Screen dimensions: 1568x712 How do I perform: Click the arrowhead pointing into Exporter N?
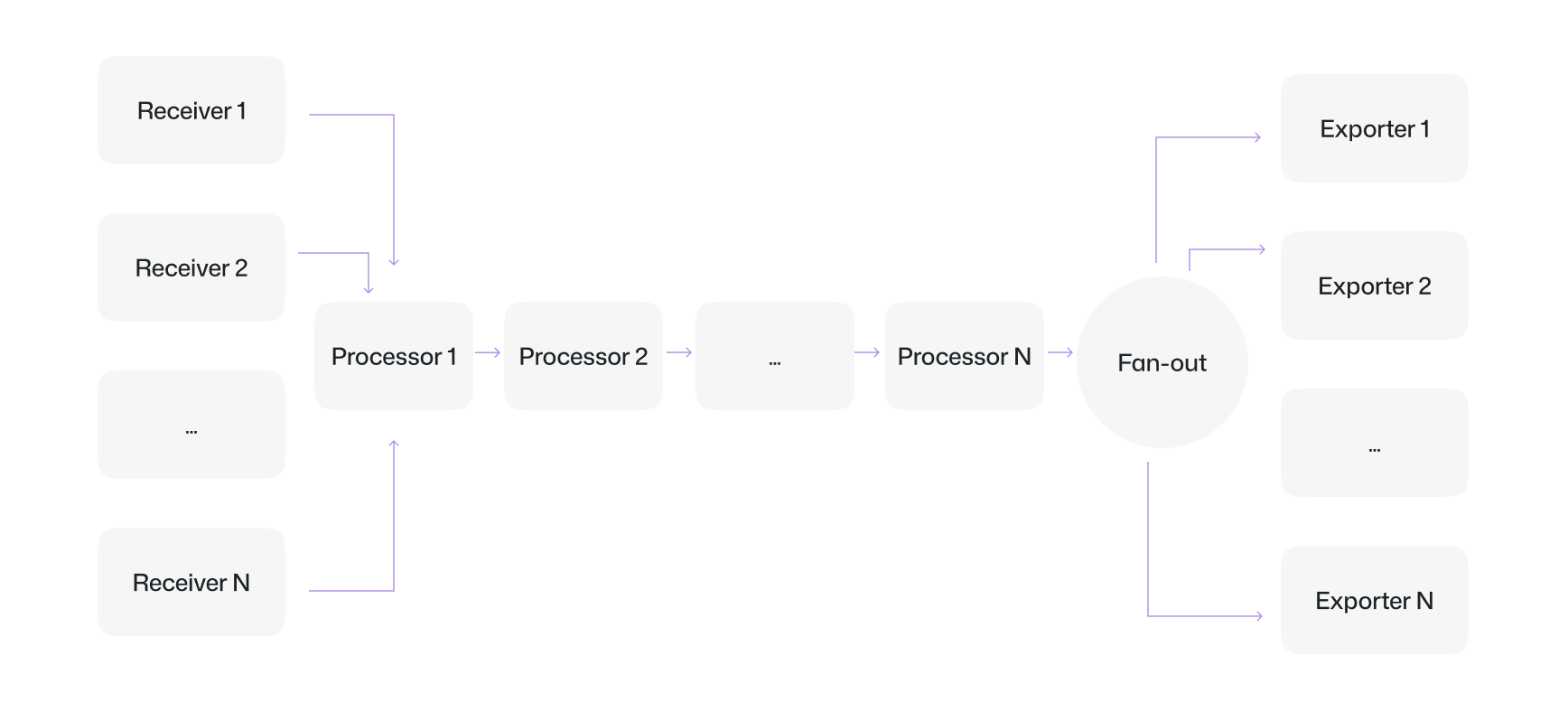point(1259,616)
